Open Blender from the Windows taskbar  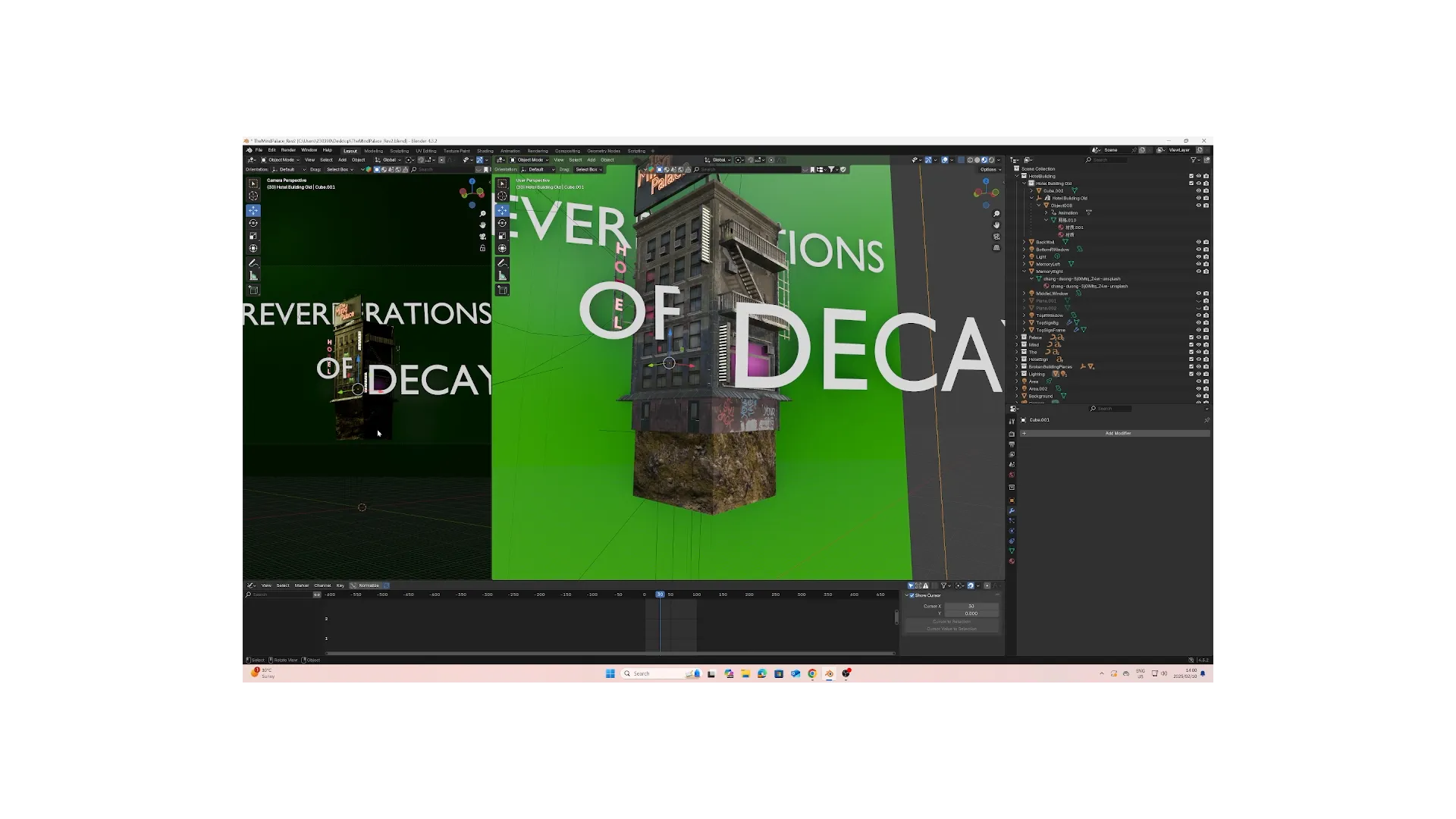point(829,673)
